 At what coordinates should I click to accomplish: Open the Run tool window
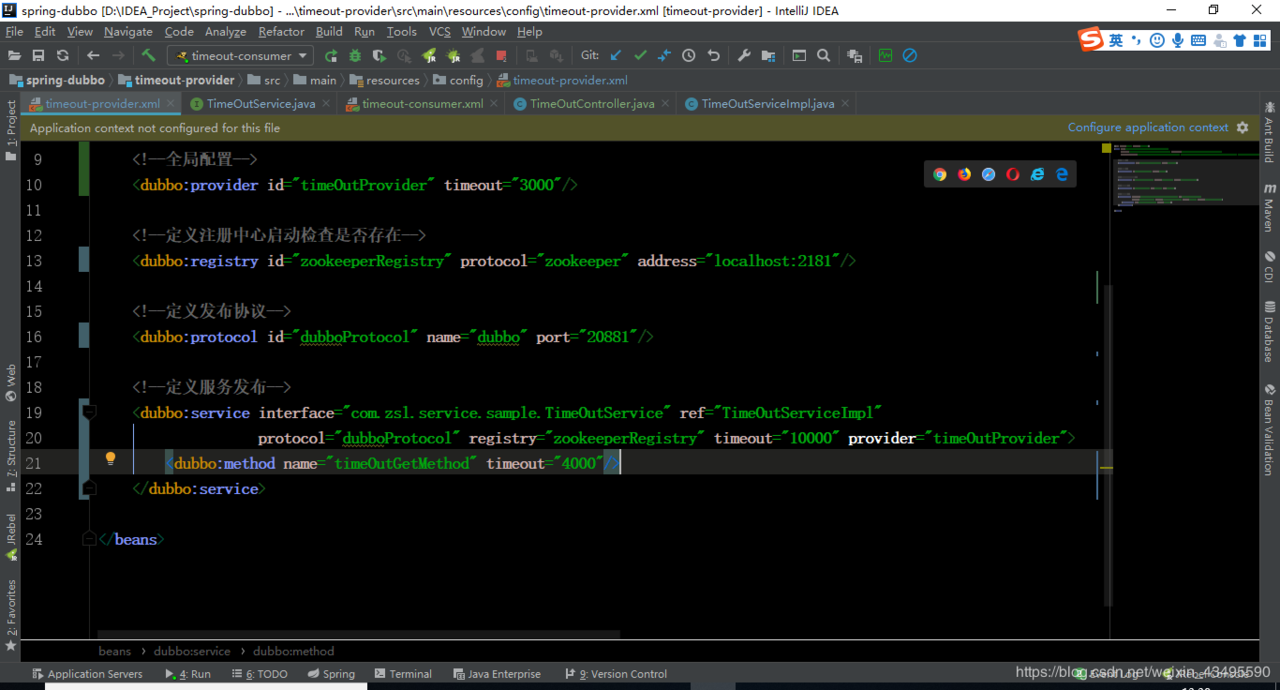188,674
